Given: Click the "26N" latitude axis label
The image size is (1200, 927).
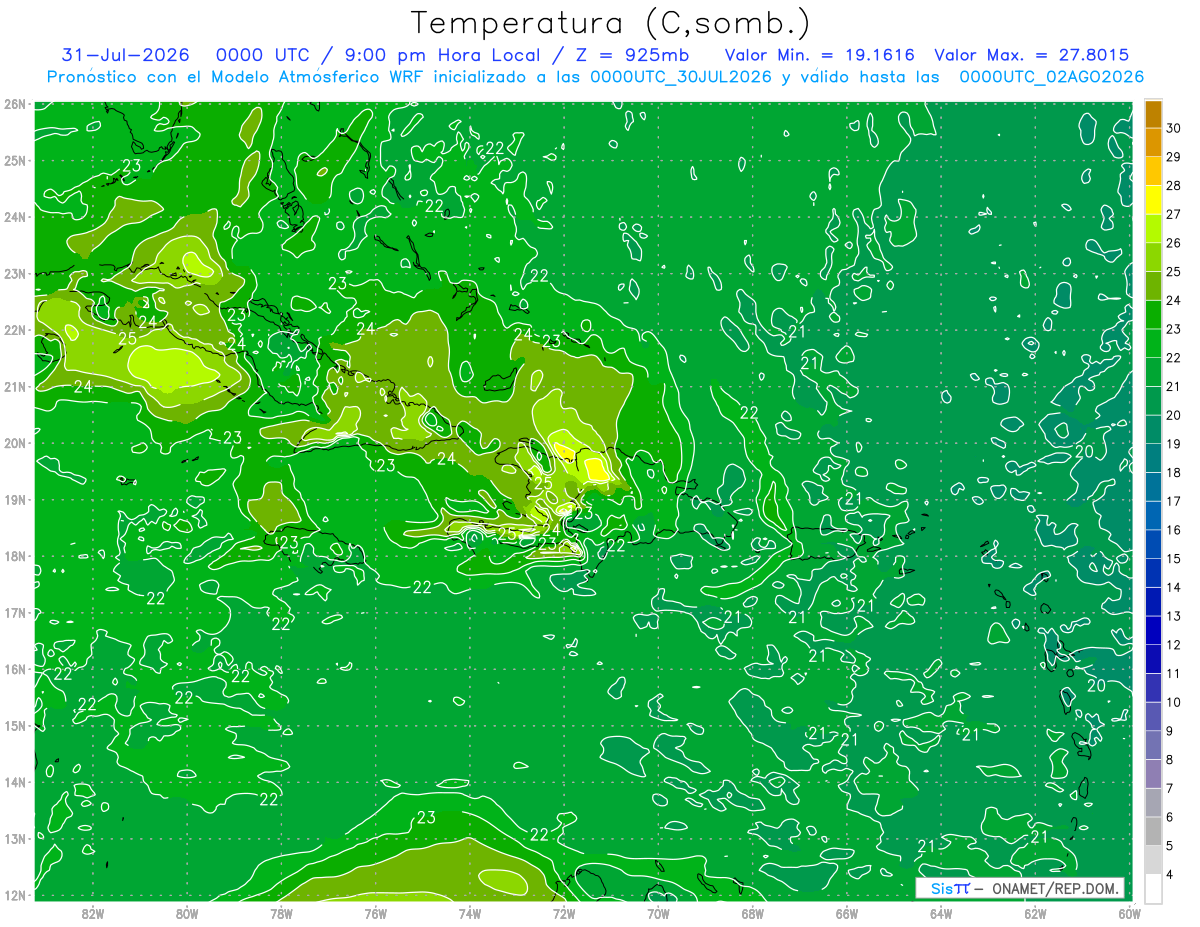Looking at the screenshot, I should coord(15,104).
